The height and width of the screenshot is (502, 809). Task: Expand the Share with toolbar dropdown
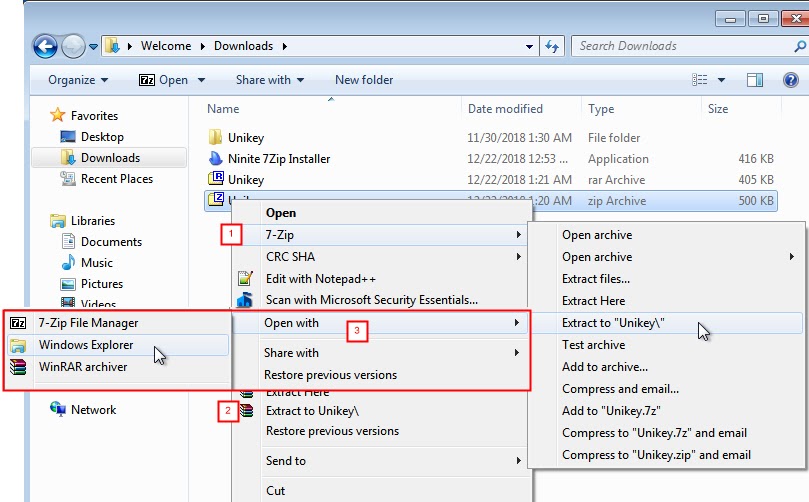tap(269, 80)
